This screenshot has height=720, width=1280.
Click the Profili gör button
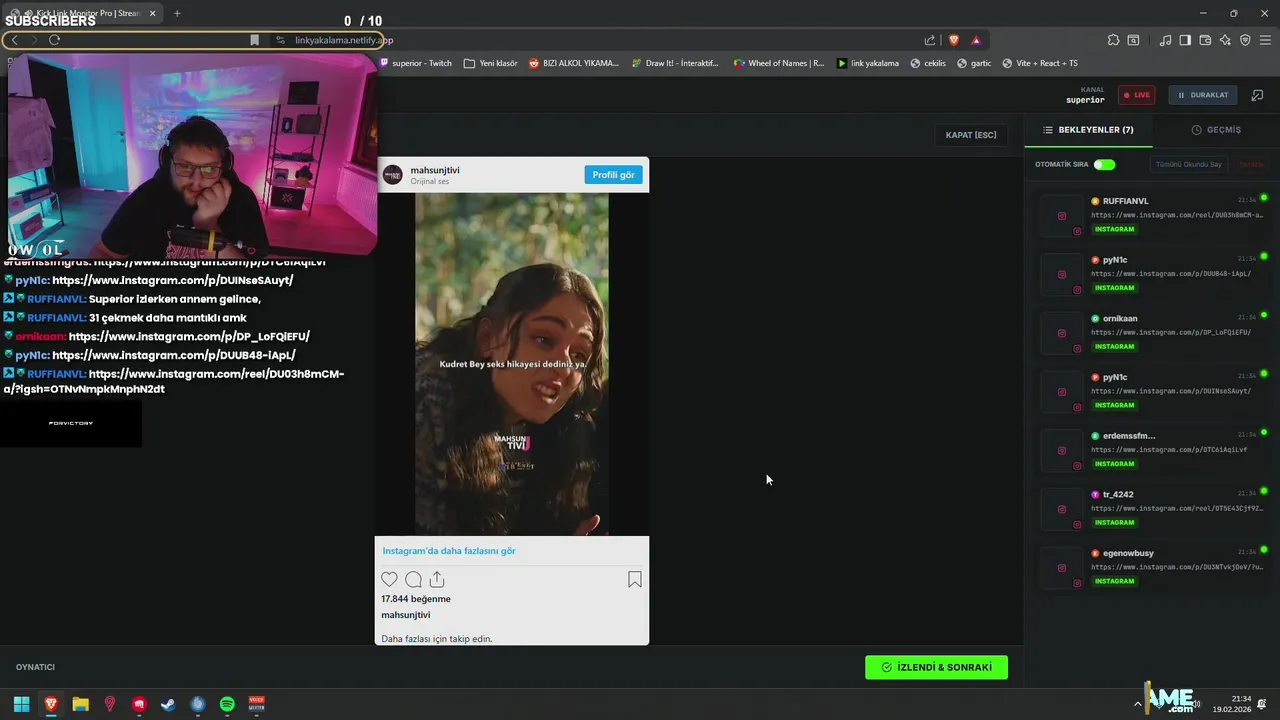coord(613,175)
